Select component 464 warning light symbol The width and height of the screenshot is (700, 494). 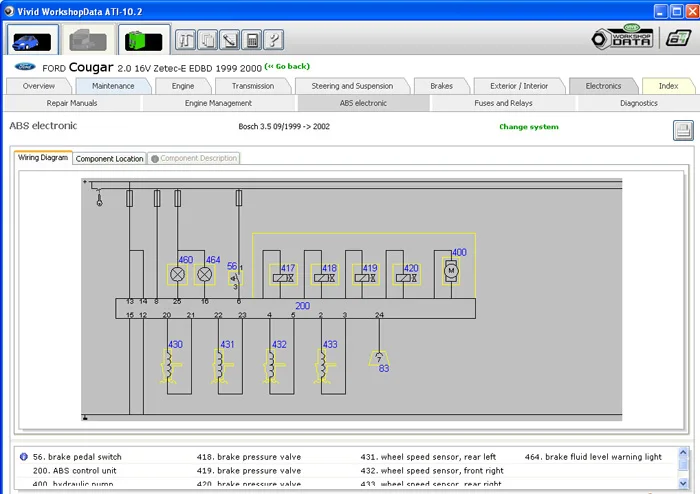click(204, 274)
